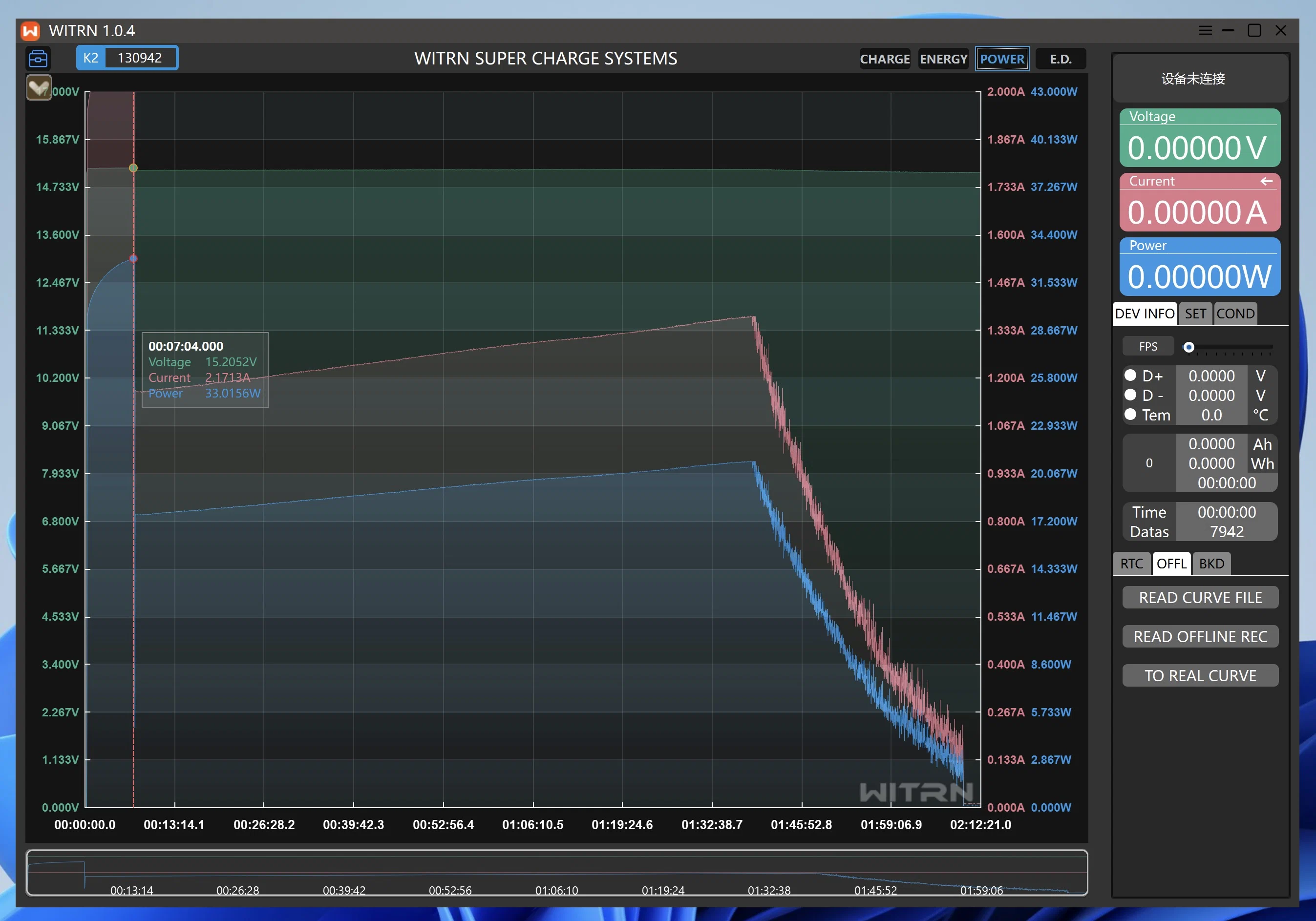Screen dimensions: 1316x921
Task: Toggle the Tem radio indicator
Action: click(1130, 415)
